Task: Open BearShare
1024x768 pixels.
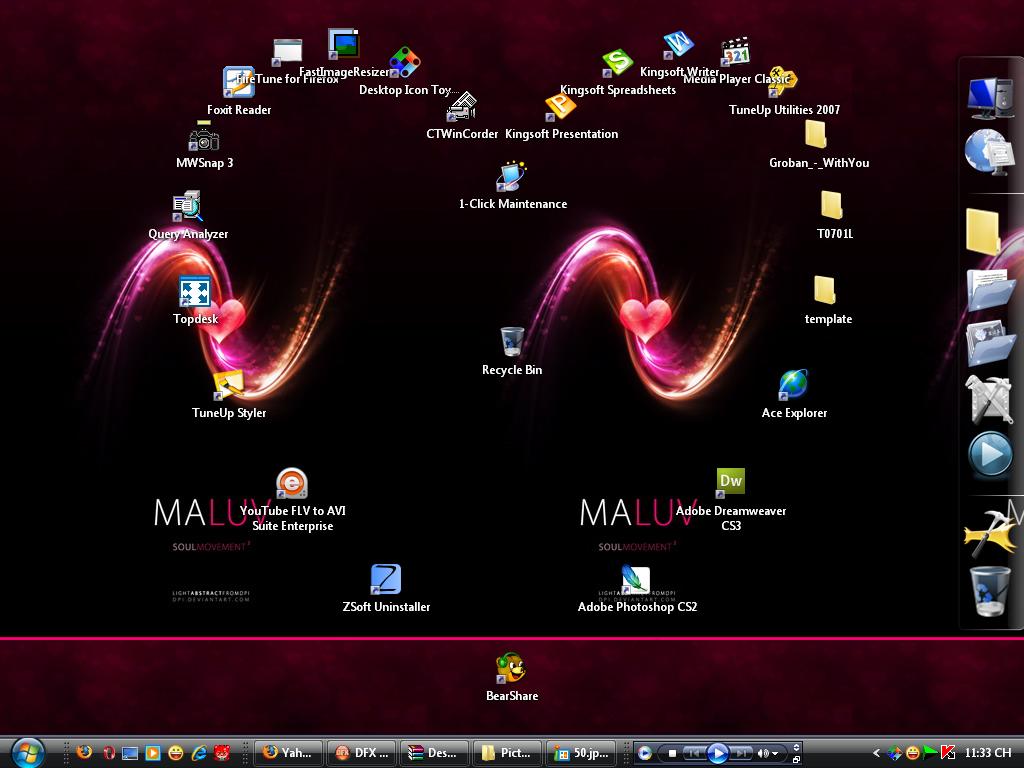Action: click(x=511, y=668)
